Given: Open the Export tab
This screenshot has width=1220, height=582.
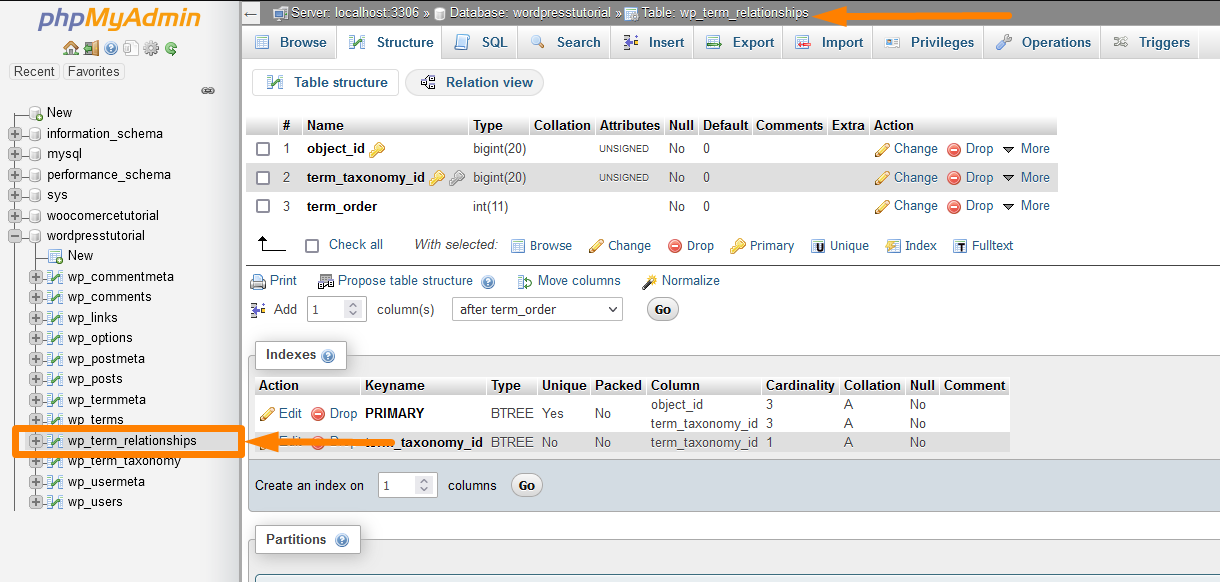Looking at the screenshot, I should coord(740,42).
